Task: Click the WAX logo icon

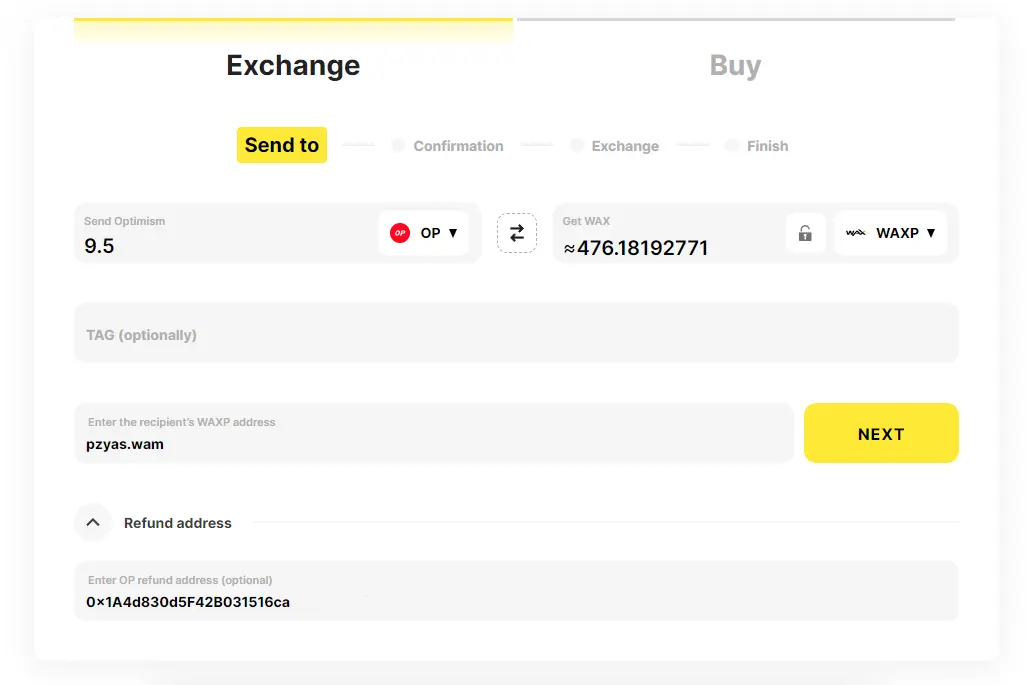Action: 855,233
